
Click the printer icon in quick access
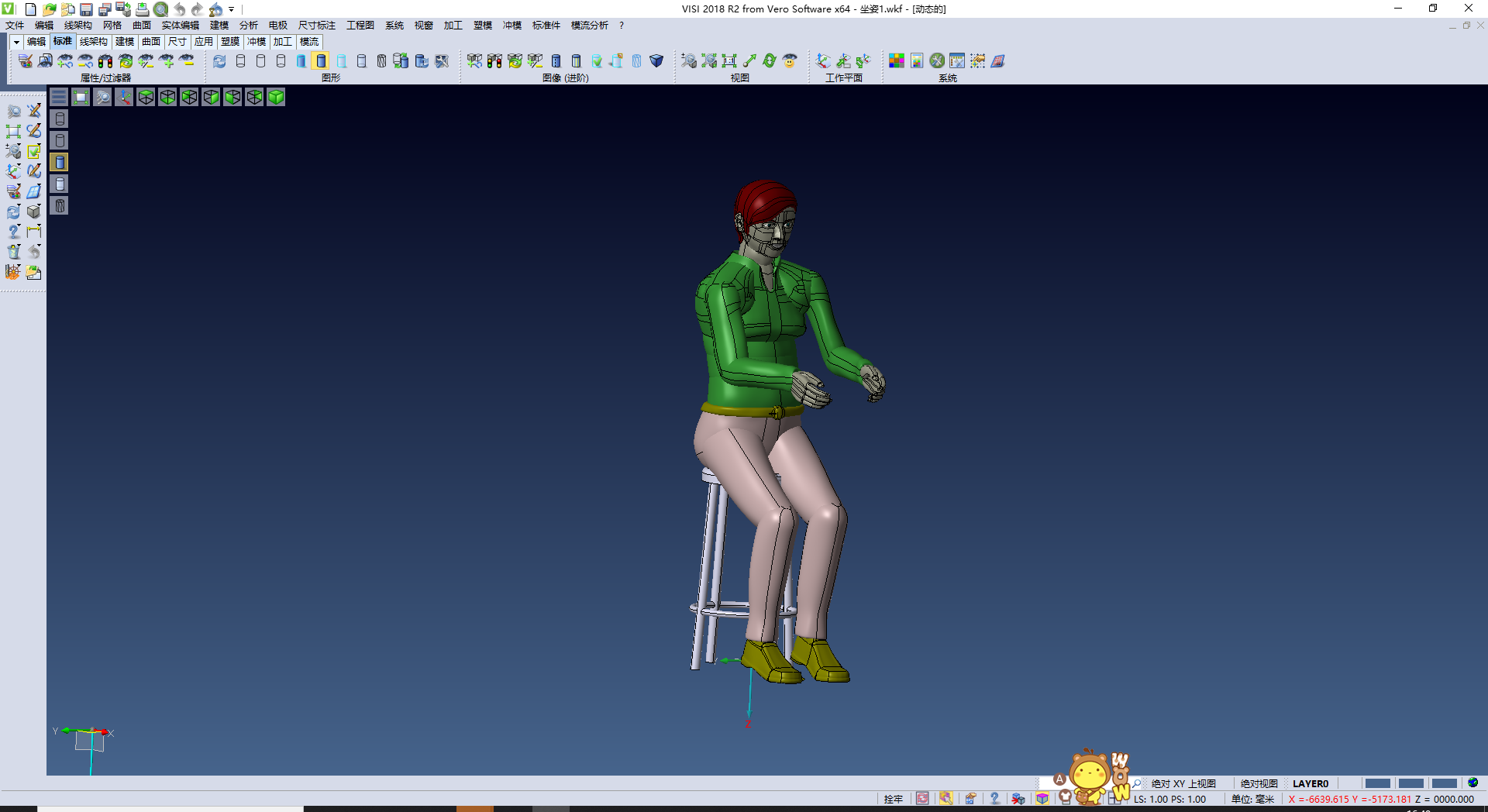click(x=142, y=9)
